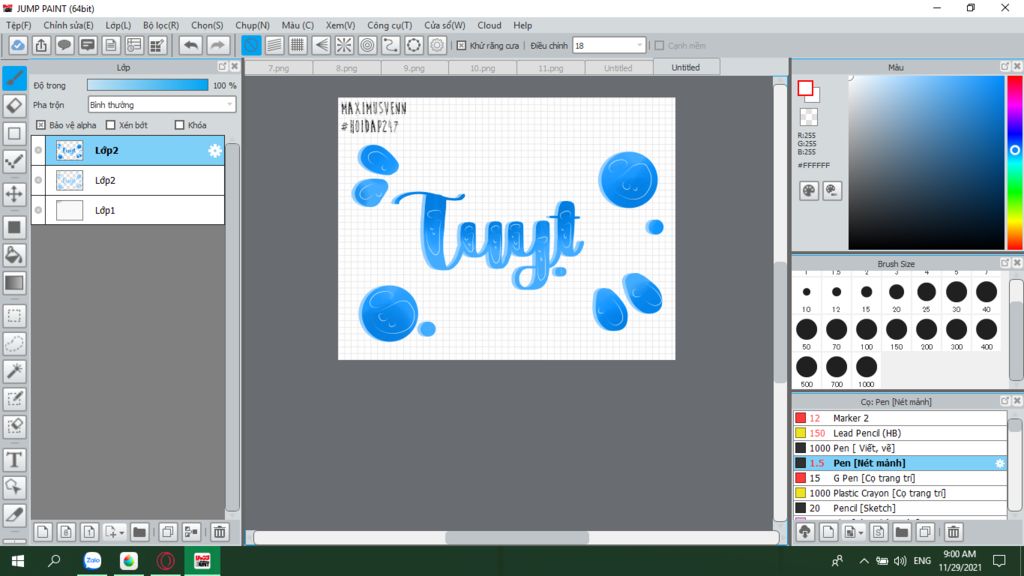
Task: Select the rectangular selection tool
Action: (x=14, y=316)
